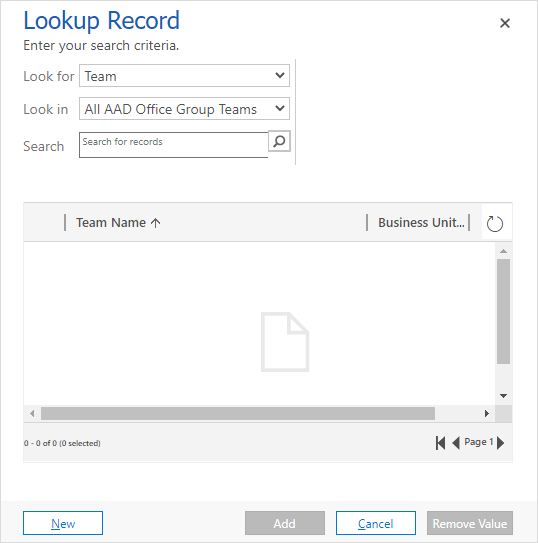This screenshot has height=543, width=538.
Task: Click the Cancel button
Action: tap(376, 523)
